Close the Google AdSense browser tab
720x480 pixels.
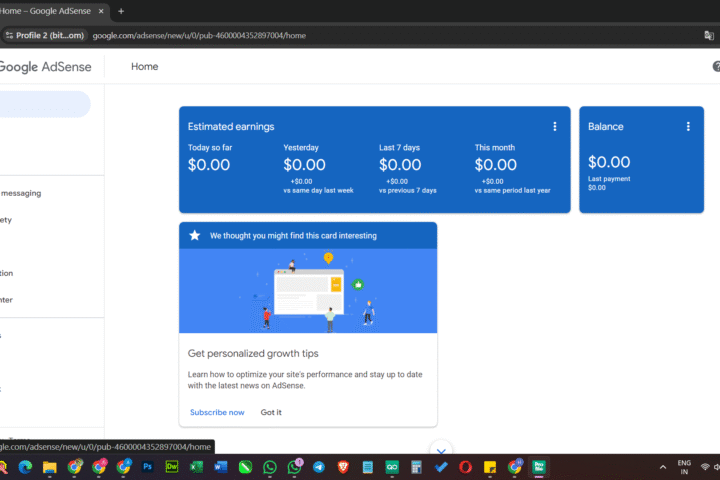tap(101, 11)
